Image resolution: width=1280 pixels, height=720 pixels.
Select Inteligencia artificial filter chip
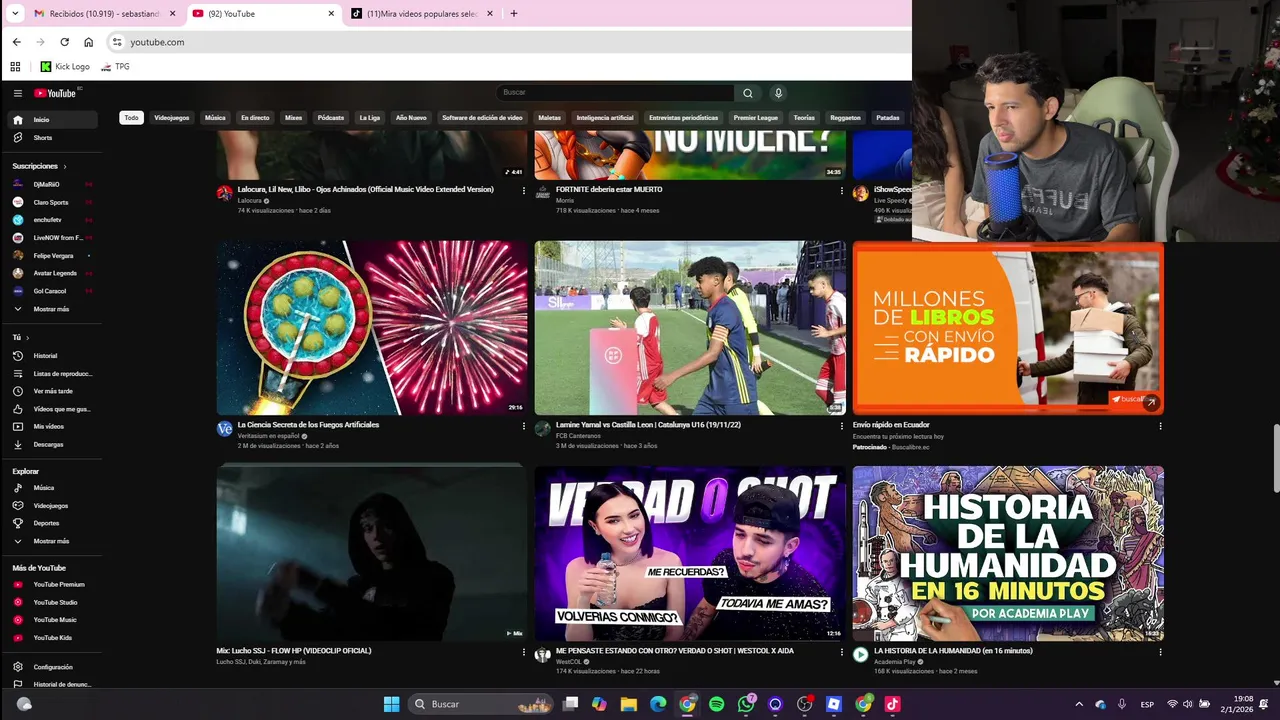click(x=605, y=118)
